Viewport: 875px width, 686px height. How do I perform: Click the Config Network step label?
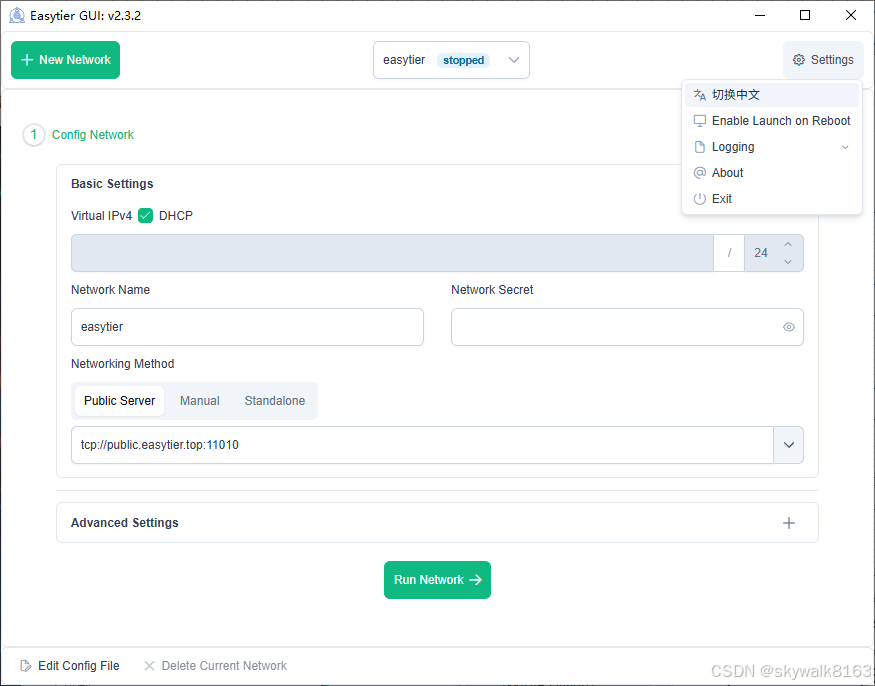tap(93, 135)
